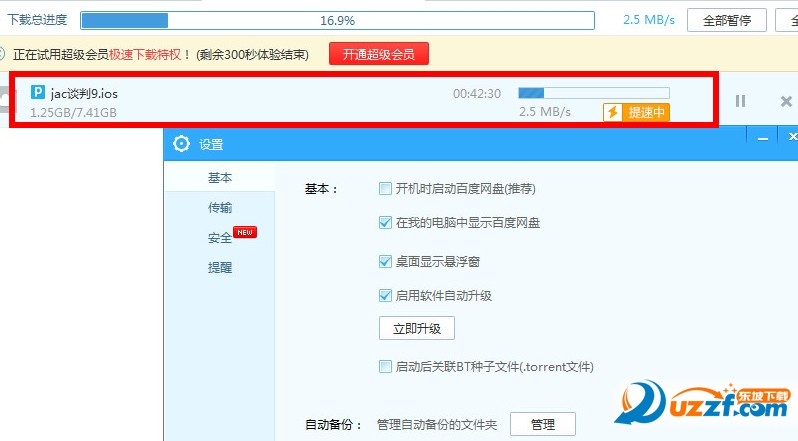Image resolution: width=798 pixels, height=441 pixels.
Task: Select the 基本 settings tab
Action: click(x=220, y=178)
